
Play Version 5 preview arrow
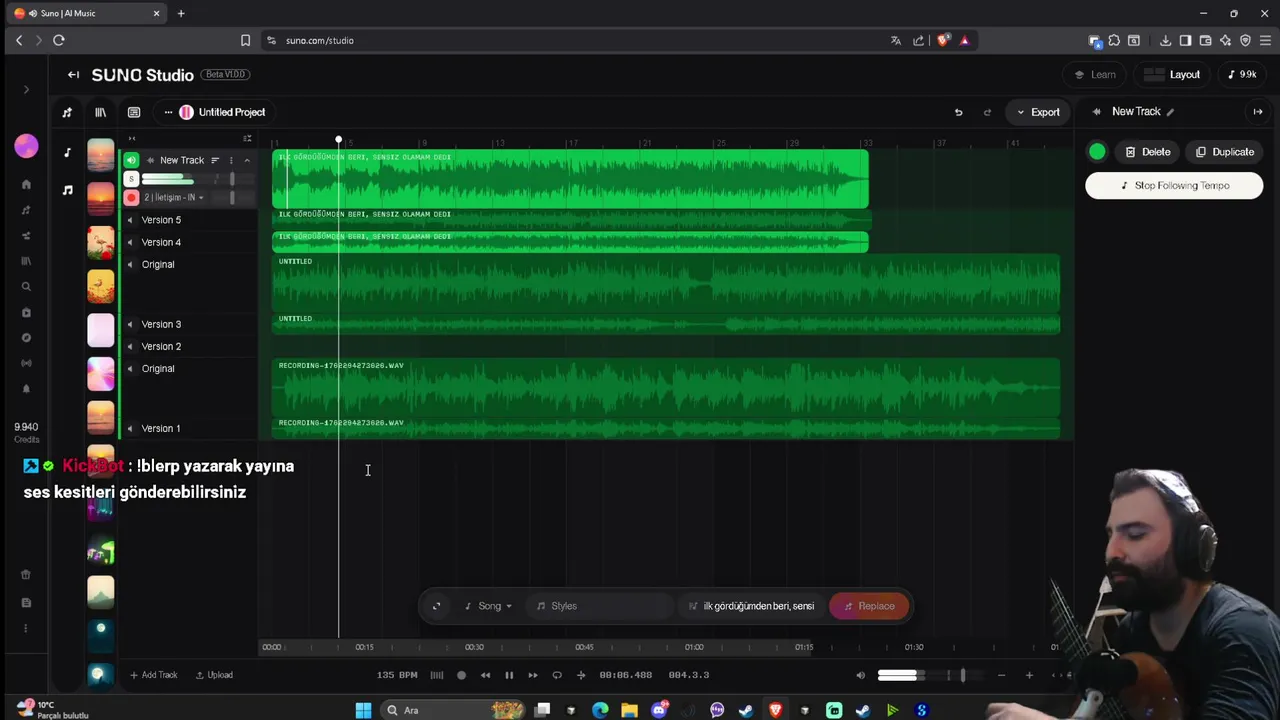tap(129, 220)
